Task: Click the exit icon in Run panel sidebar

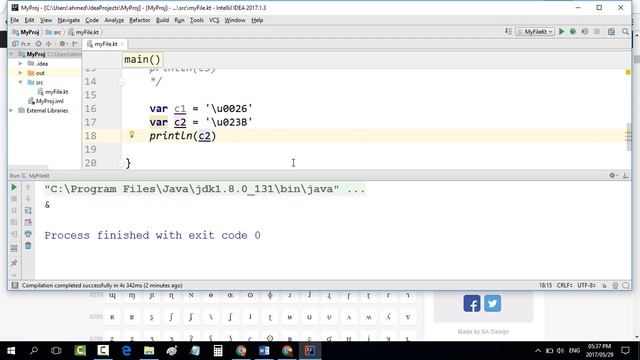Action: tap(14, 234)
